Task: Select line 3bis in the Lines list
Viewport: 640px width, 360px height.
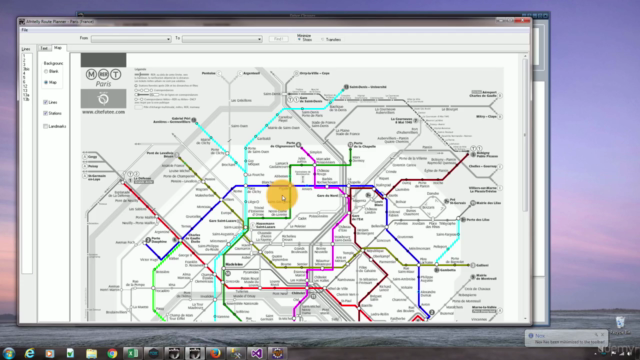Action: [26, 69]
